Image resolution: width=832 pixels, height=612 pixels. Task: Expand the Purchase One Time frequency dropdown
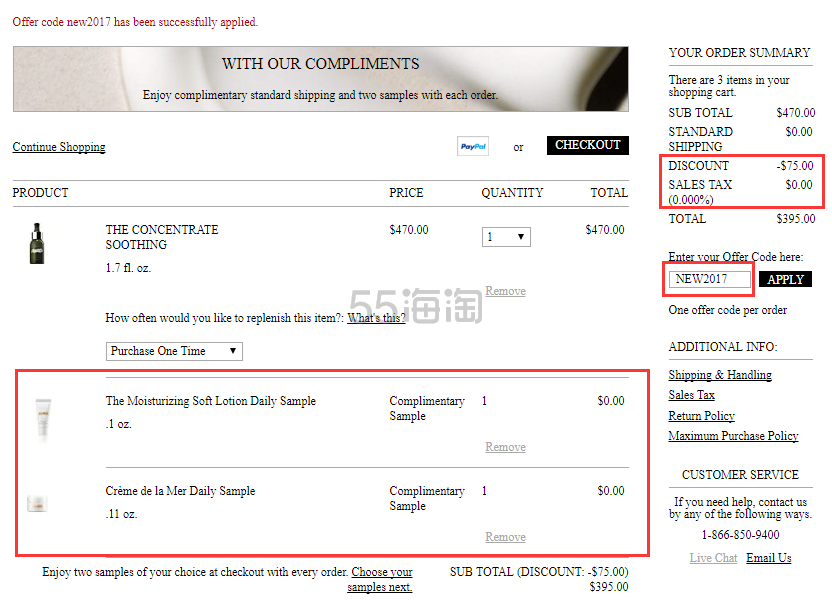tap(174, 351)
